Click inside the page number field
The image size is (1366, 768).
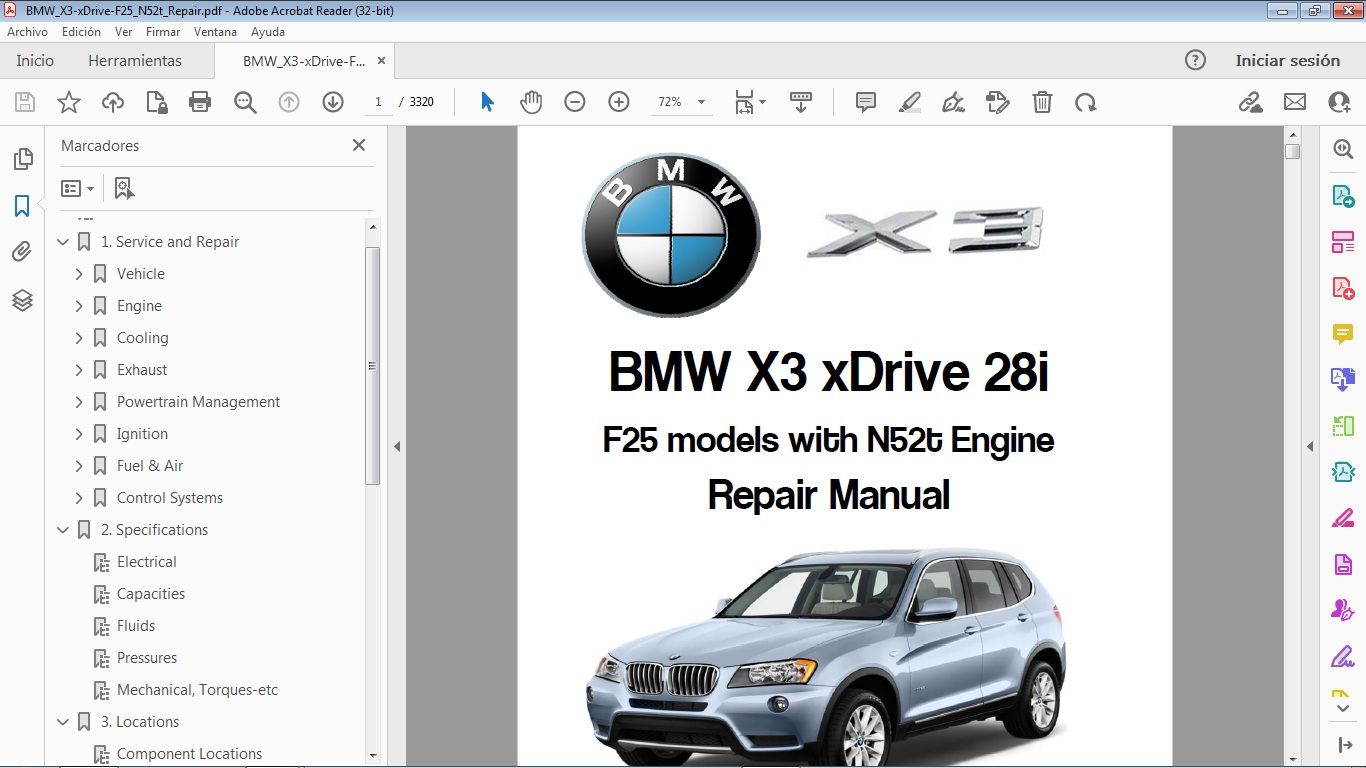(378, 101)
